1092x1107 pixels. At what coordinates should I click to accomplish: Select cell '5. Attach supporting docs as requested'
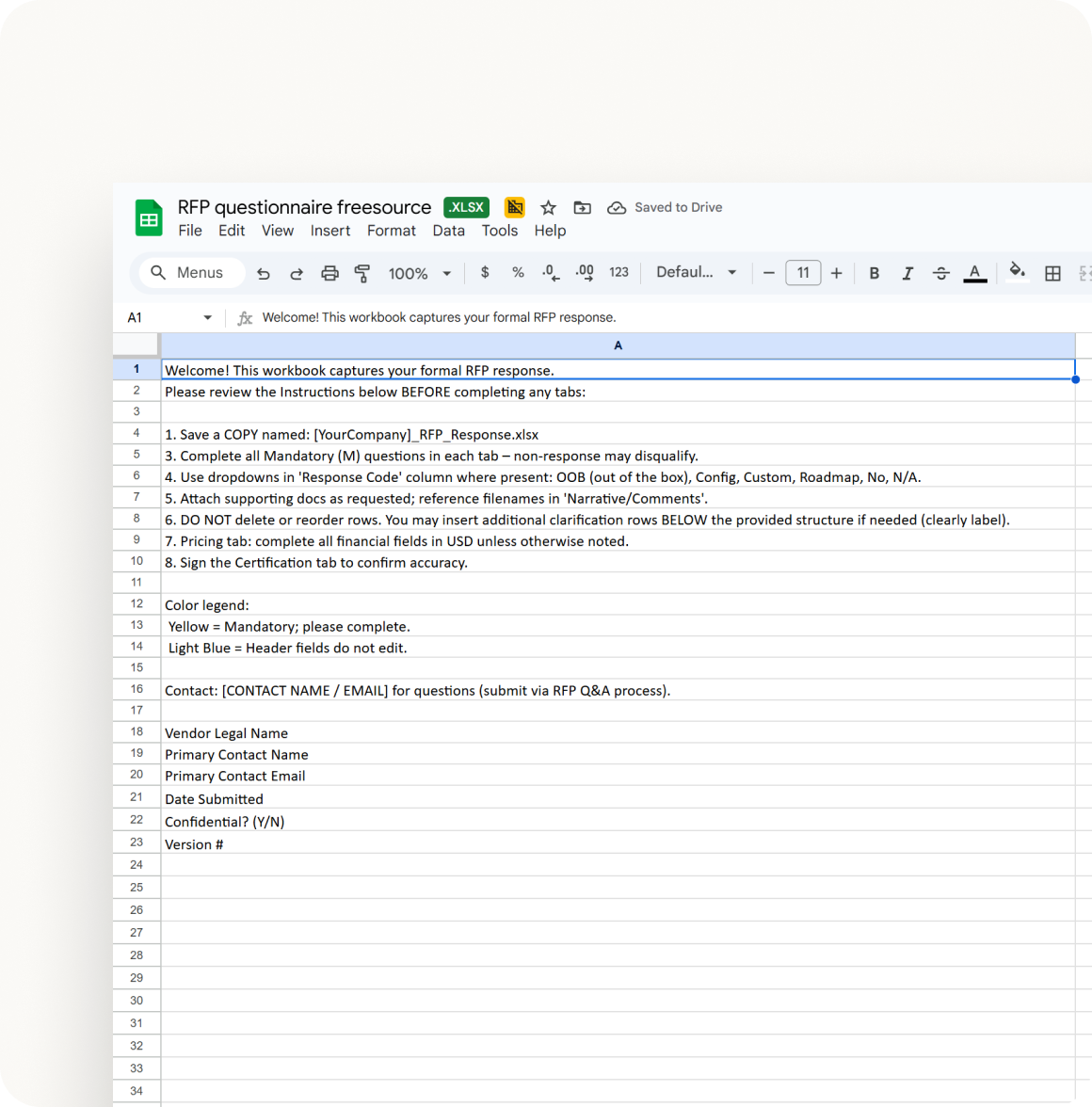point(618,499)
